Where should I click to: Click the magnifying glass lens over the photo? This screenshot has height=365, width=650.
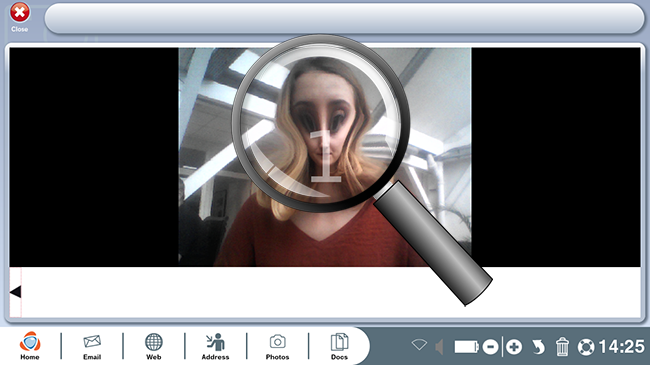point(320,123)
